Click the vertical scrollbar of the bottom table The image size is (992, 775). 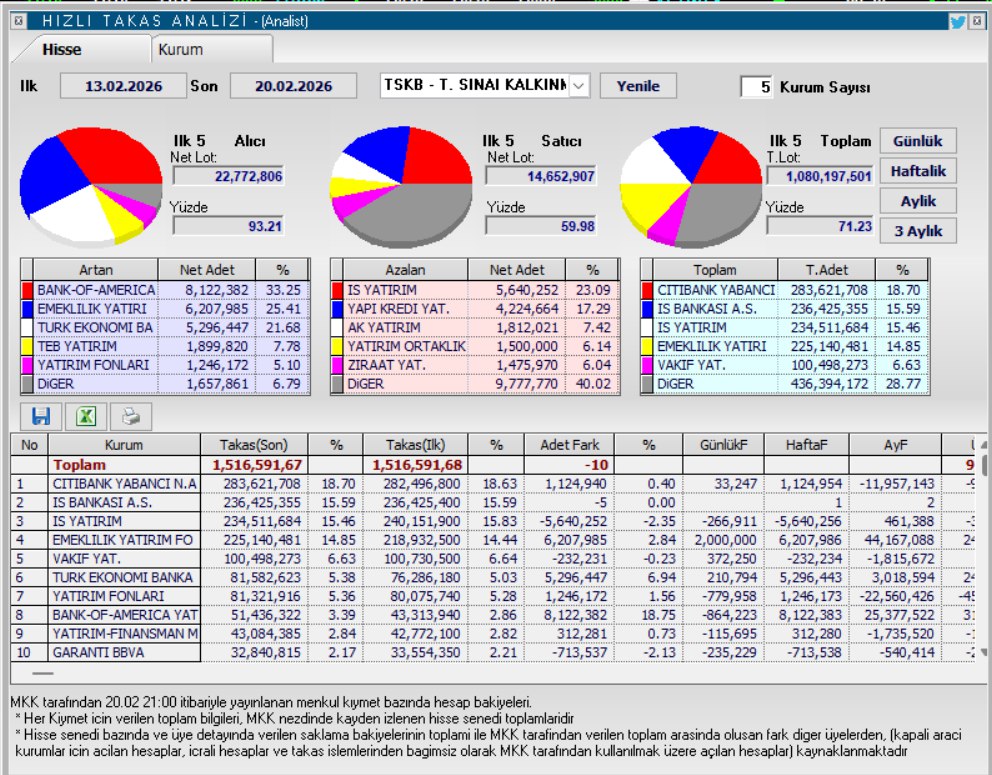tap(983, 548)
